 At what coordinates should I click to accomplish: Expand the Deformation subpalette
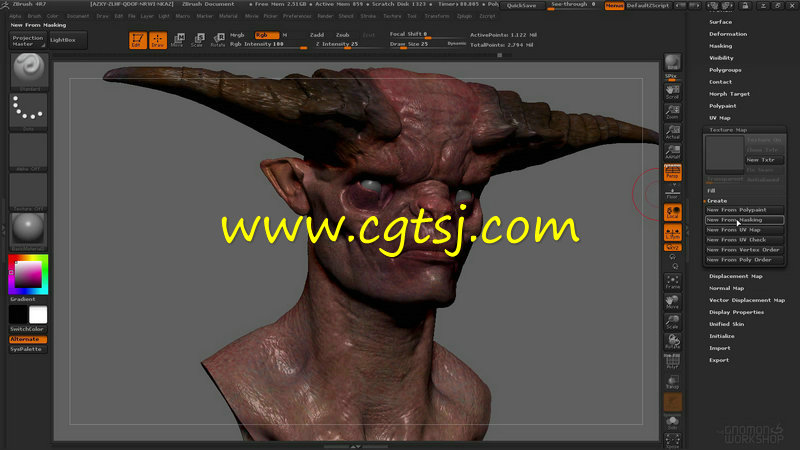[x=728, y=34]
